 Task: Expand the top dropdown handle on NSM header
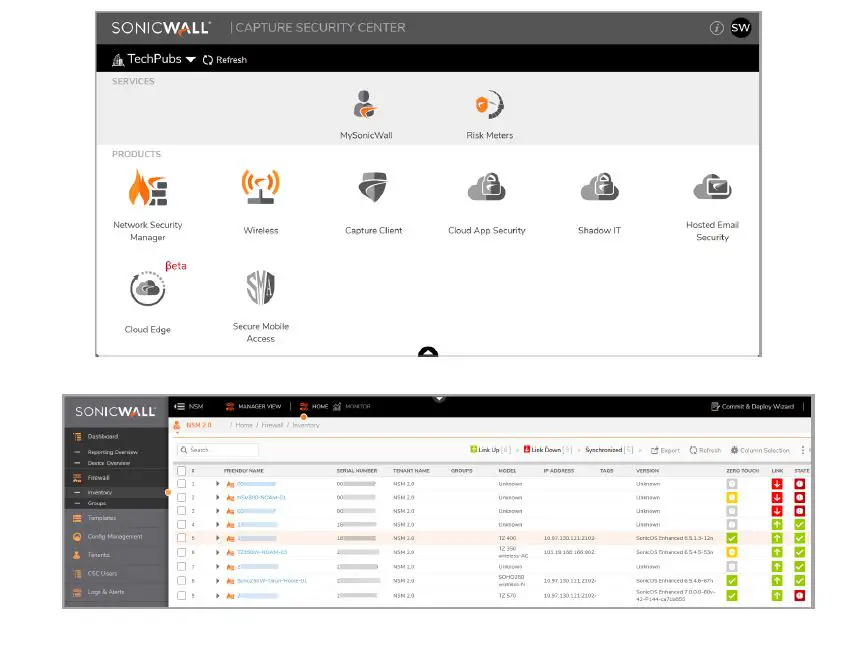[439, 399]
